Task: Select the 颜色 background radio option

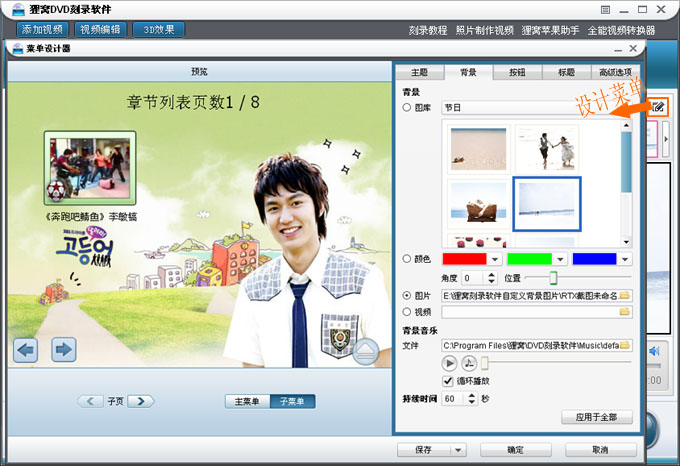Action: [x=407, y=259]
